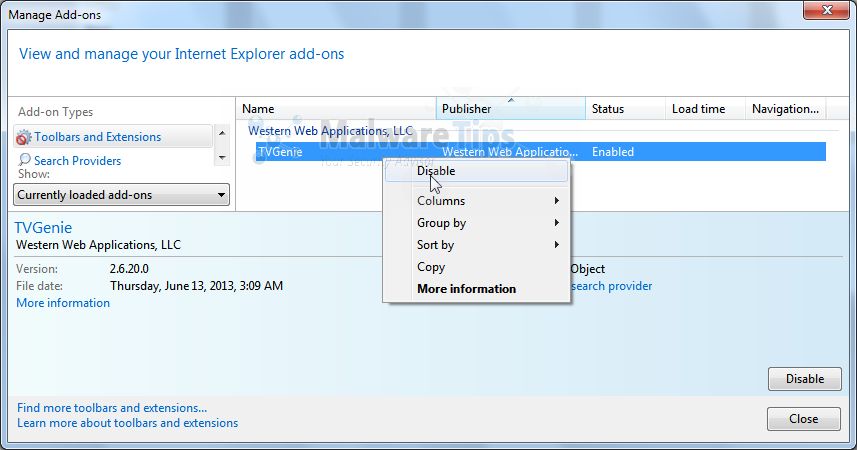857x450 pixels.
Task: Click More information link under TVGenie details
Action: pyautogui.click(x=63, y=303)
